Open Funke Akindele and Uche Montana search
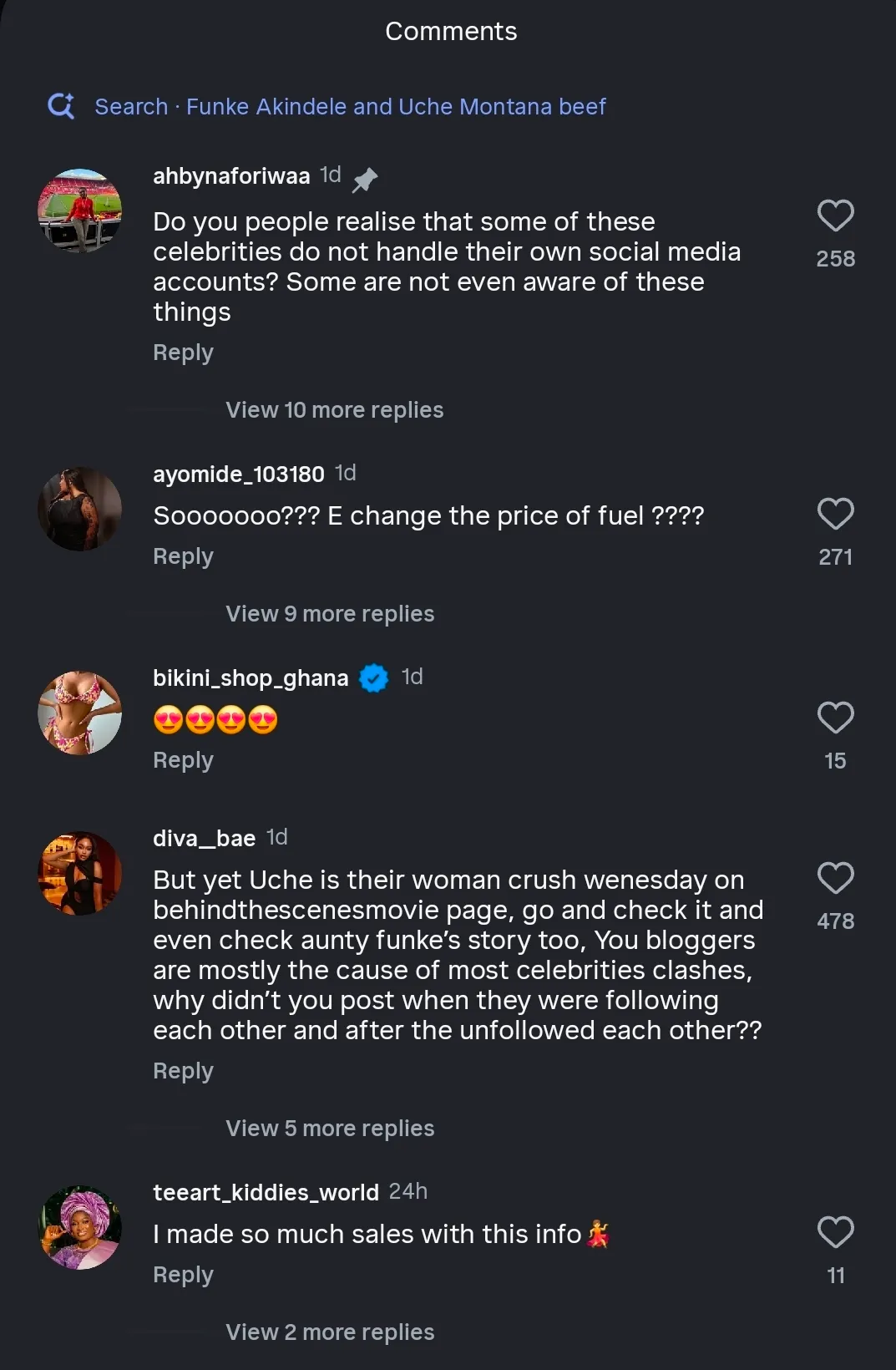This screenshot has height=1370, width=896. (395, 107)
